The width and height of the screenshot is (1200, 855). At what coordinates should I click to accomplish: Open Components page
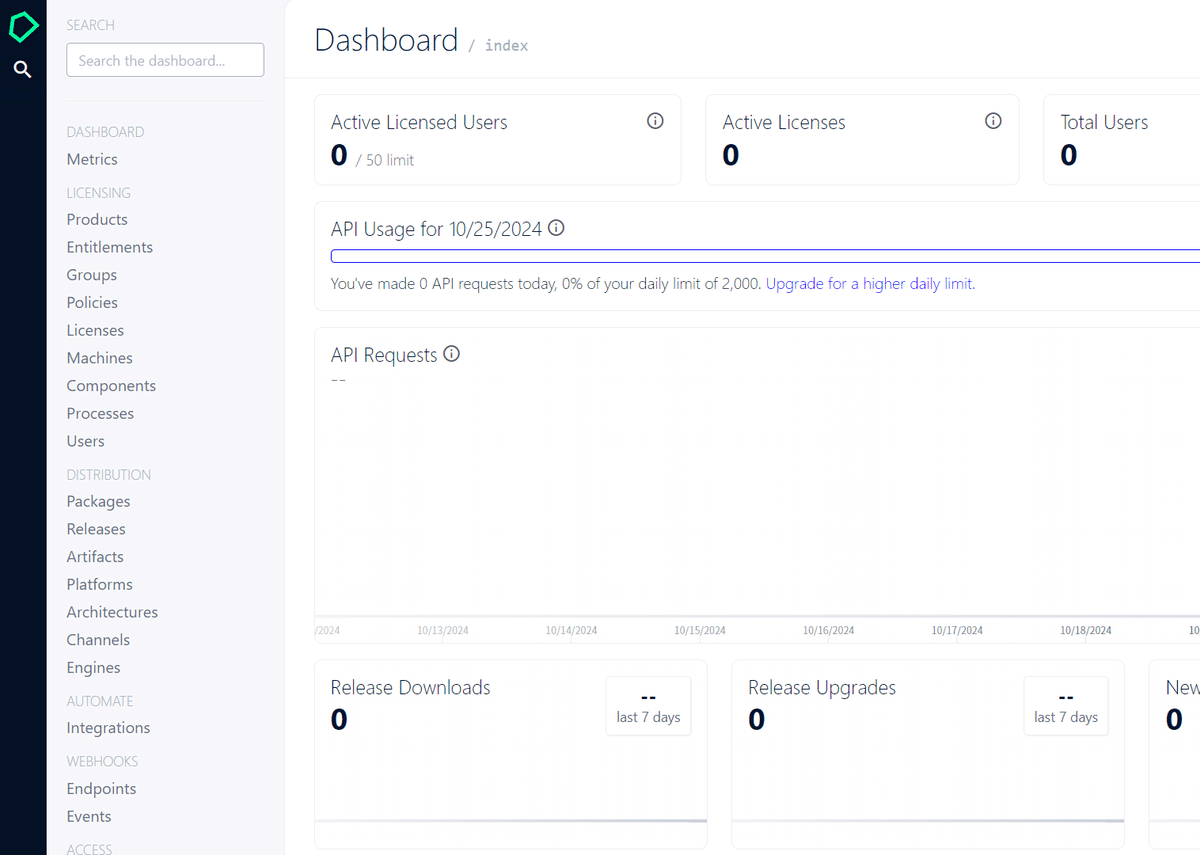(111, 386)
